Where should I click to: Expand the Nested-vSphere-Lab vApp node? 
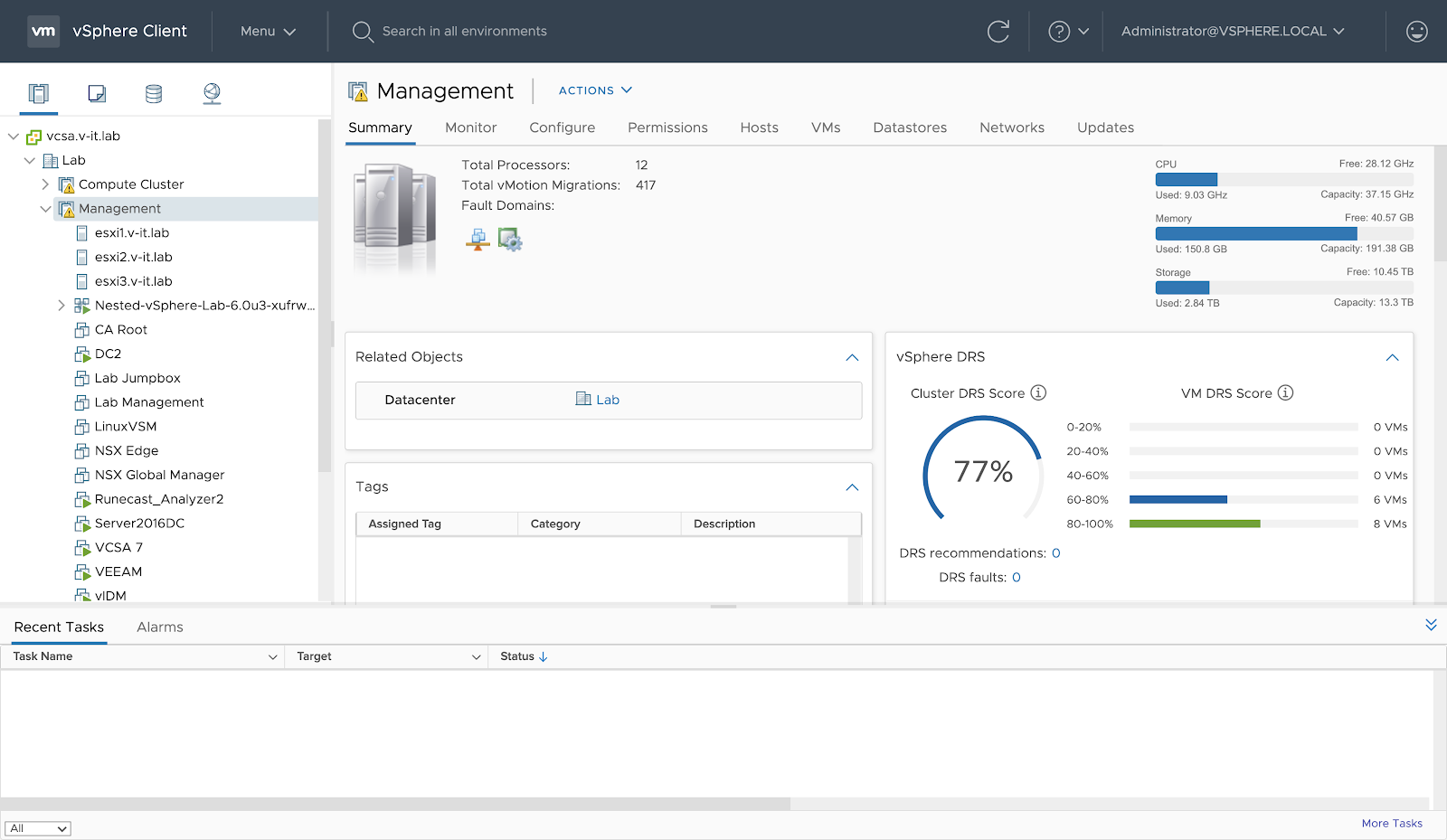61,306
